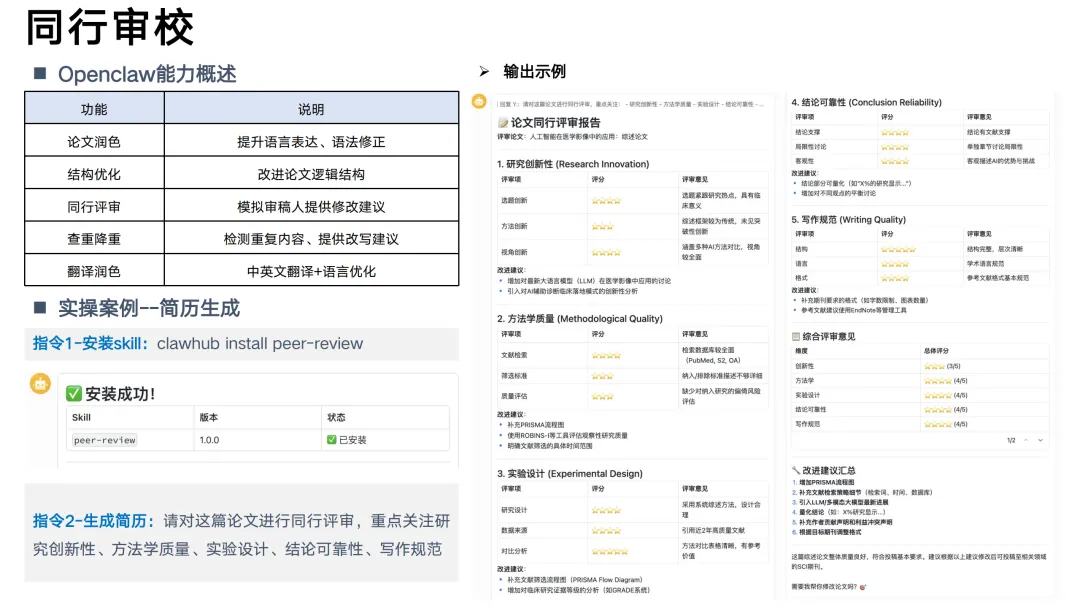Click the 状态 column header
Viewport: 1080px width, 608px height.
336,417
